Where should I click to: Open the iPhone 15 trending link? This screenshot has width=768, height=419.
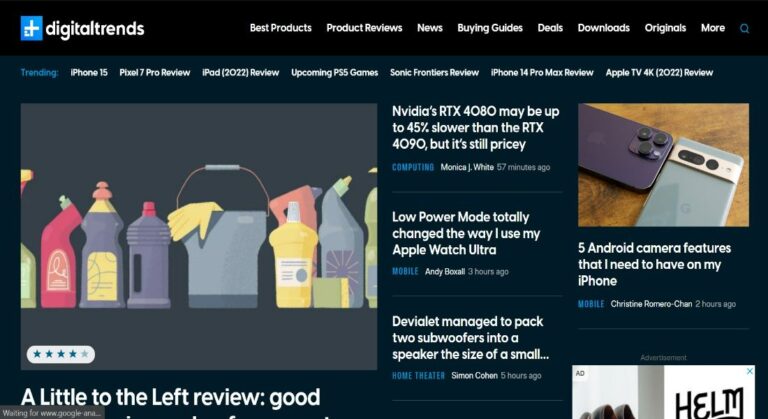click(89, 73)
